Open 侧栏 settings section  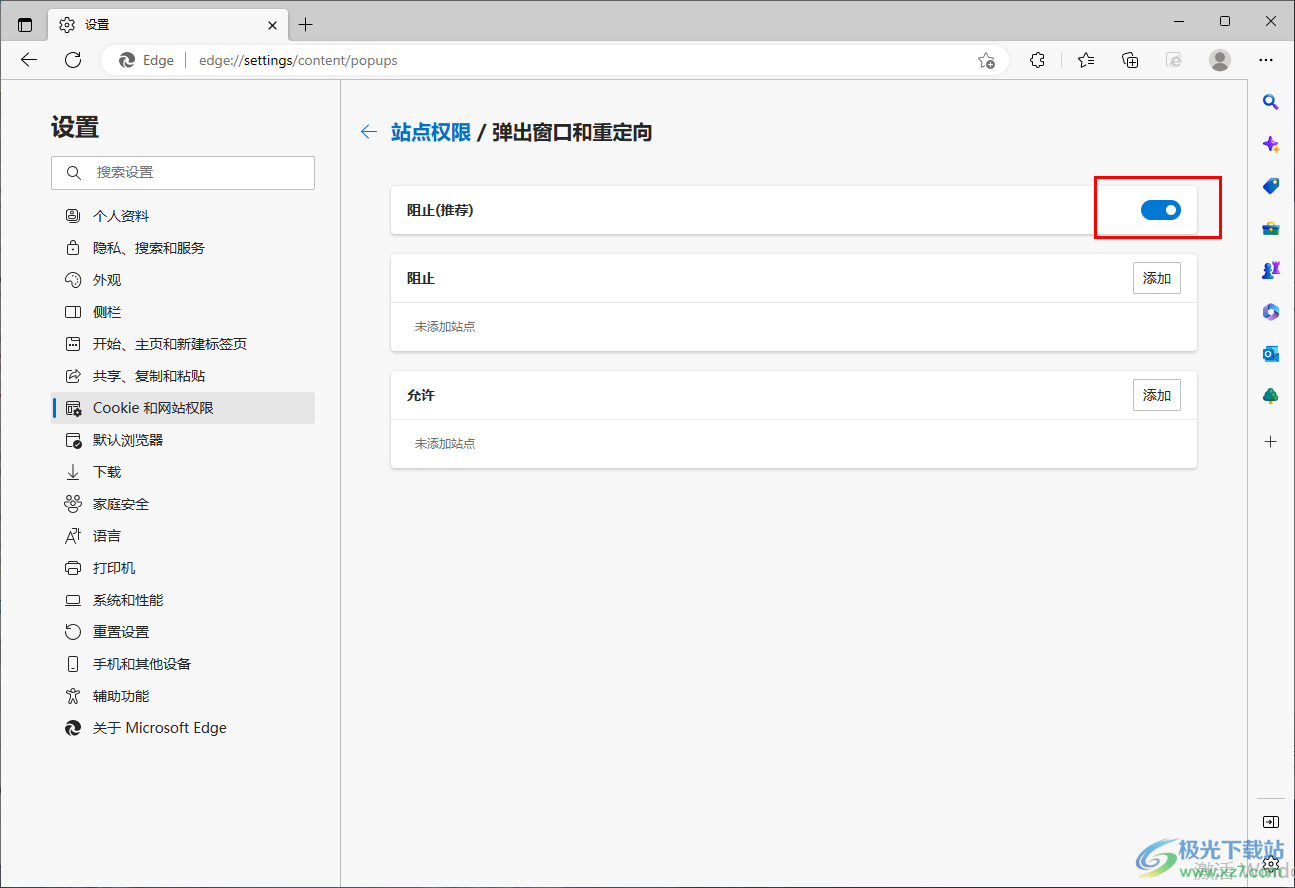(183, 312)
